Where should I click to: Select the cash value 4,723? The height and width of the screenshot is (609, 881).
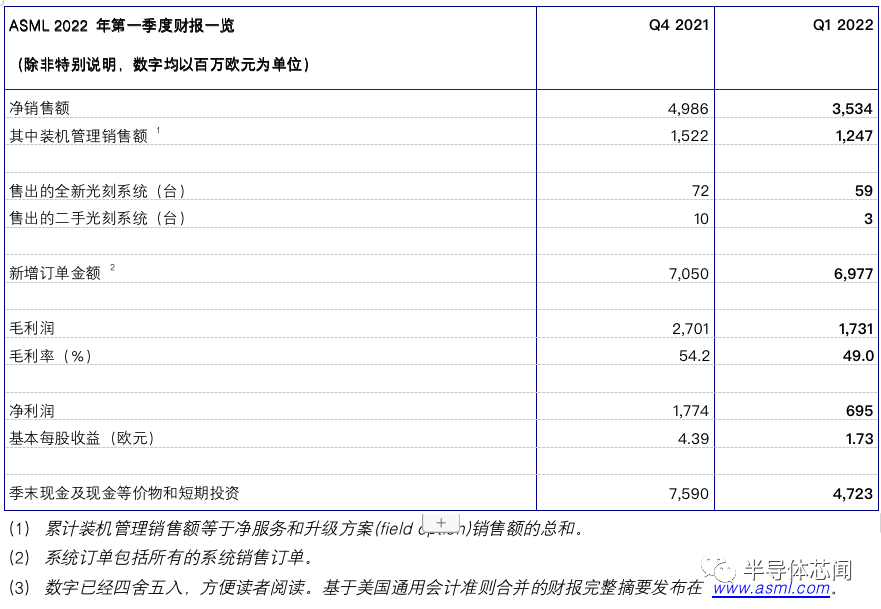(853, 494)
